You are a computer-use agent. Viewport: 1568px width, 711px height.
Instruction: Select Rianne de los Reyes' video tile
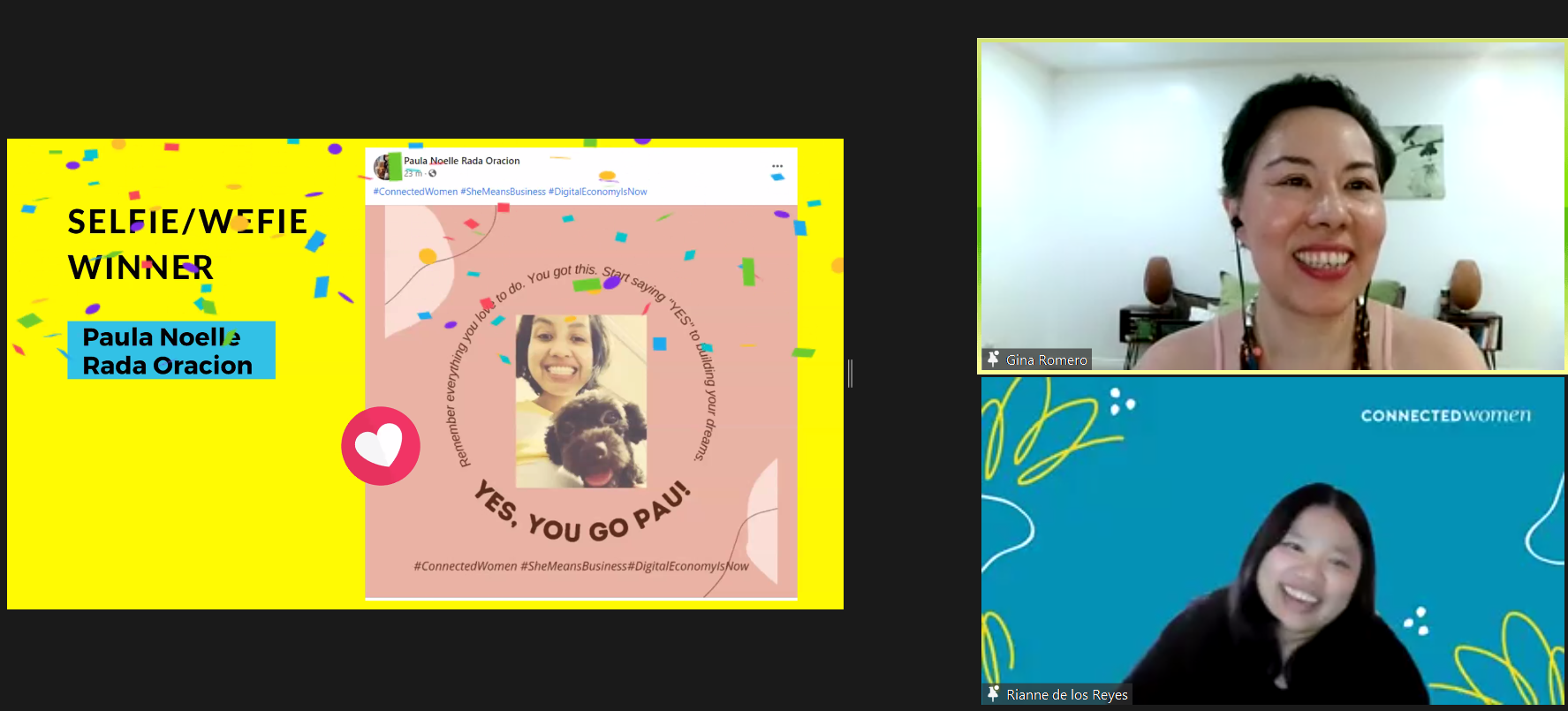tap(1272, 541)
